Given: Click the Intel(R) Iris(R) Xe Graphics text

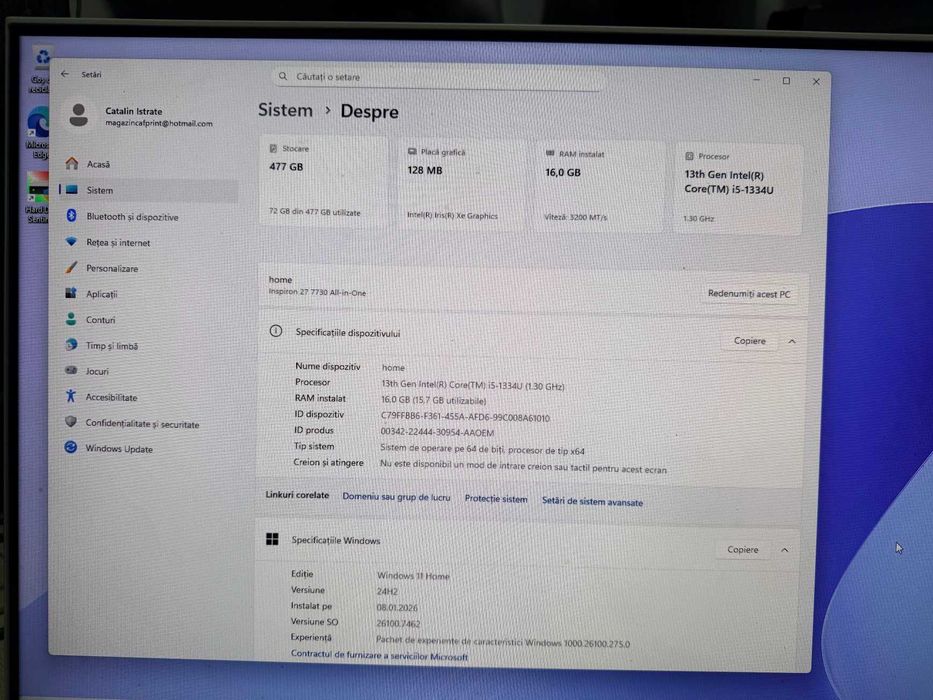Looking at the screenshot, I should [x=452, y=215].
